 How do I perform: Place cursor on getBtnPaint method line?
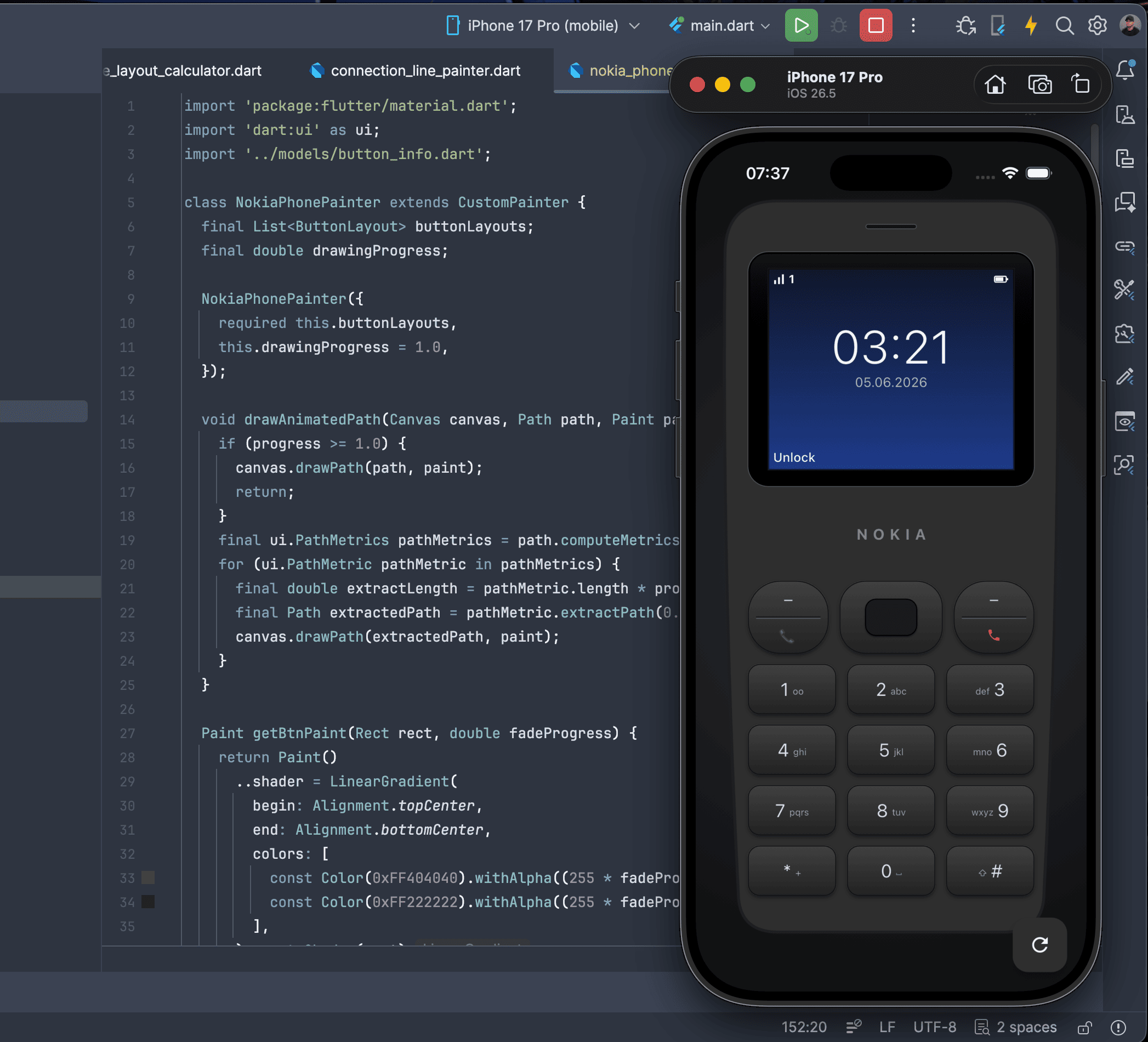point(419,733)
